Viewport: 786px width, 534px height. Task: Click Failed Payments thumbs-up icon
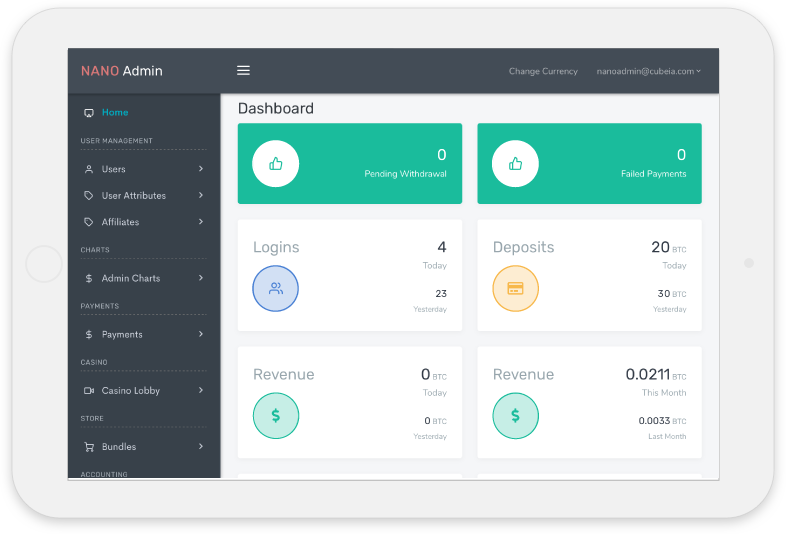coord(515,163)
